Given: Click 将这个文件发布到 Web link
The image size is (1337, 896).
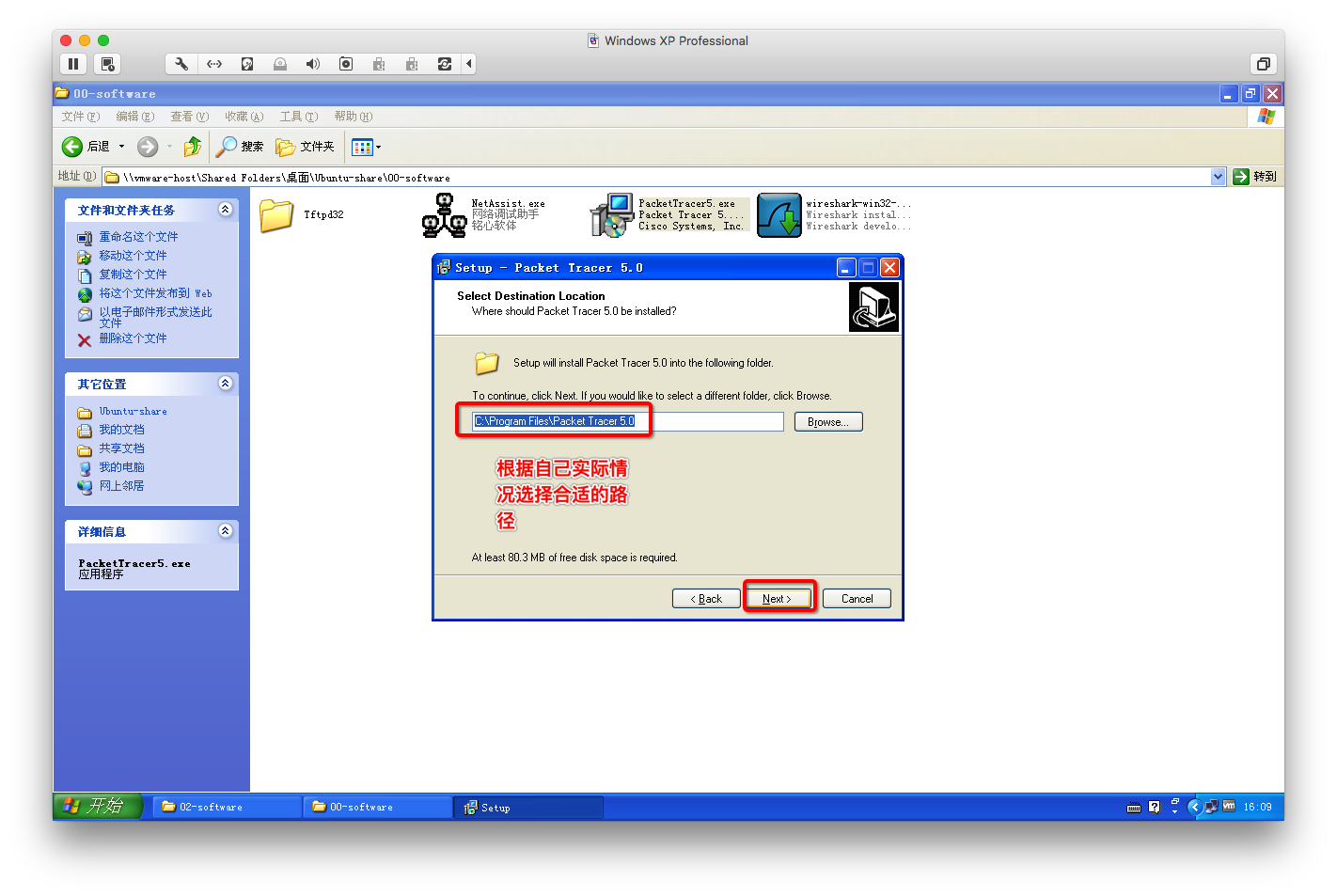Looking at the screenshot, I should (x=155, y=293).
